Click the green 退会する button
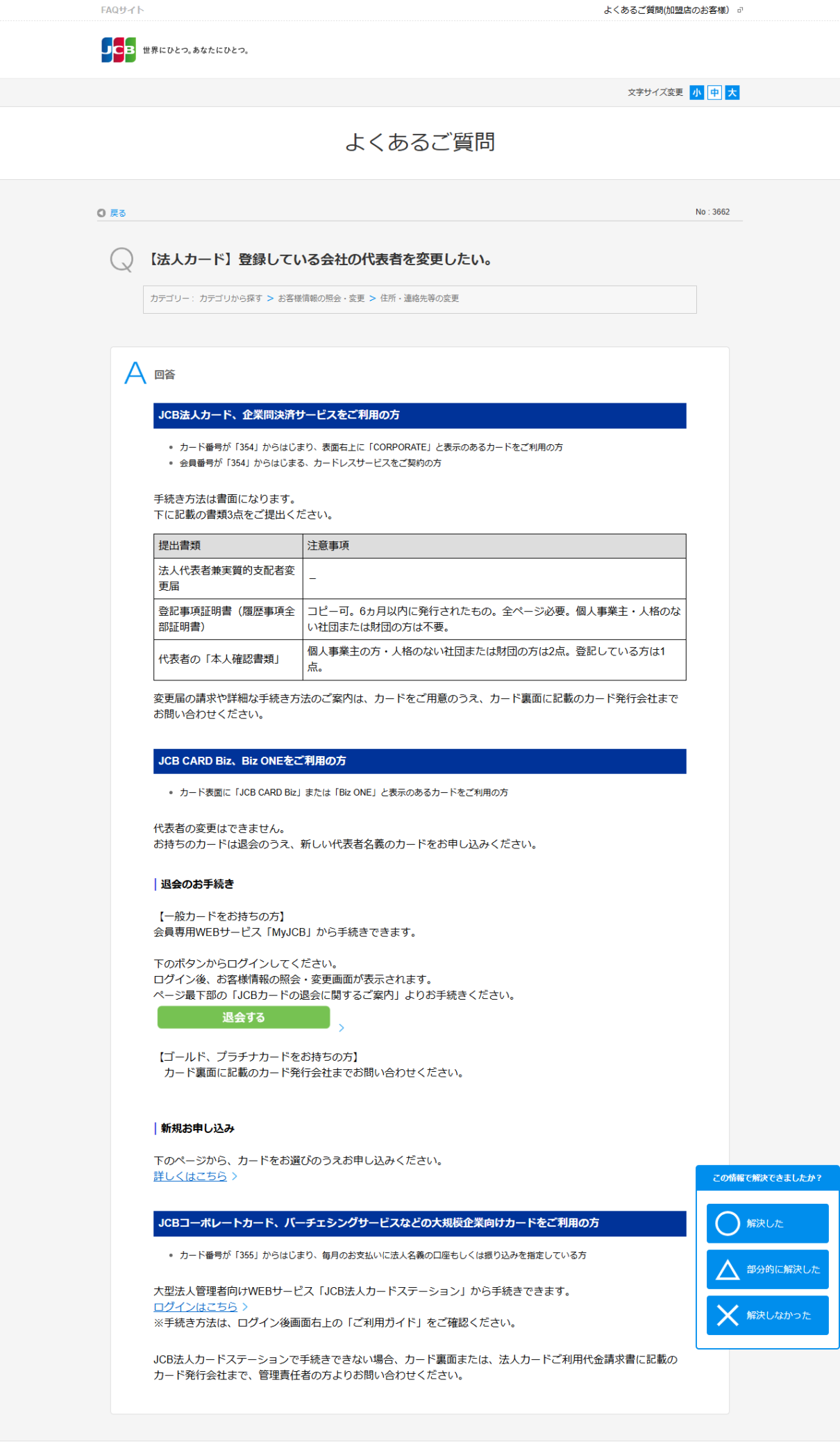This screenshot has width=840, height=1444. (x=244, y=1017)
